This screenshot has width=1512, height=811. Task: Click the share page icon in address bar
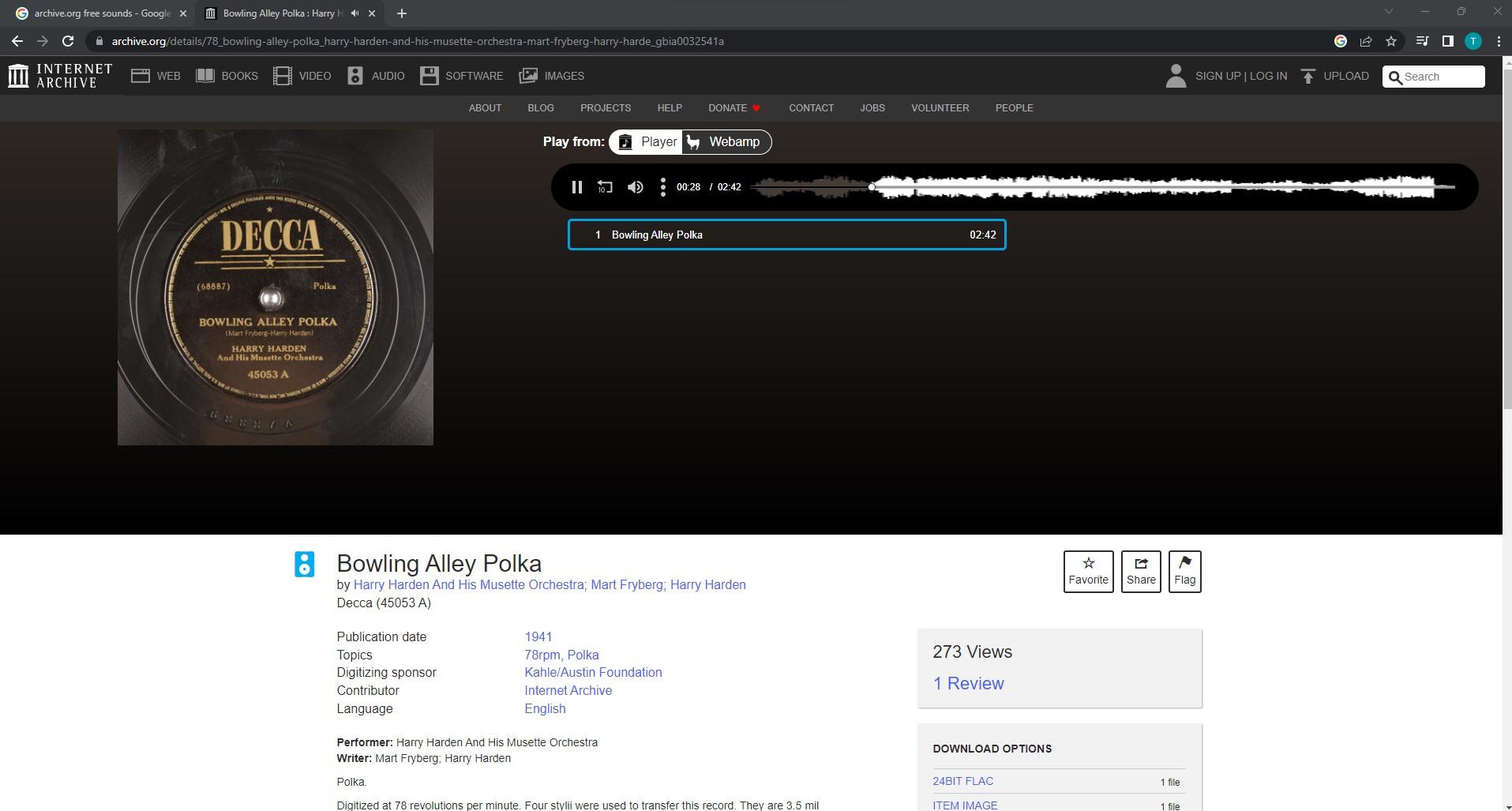pos(1366,41)
